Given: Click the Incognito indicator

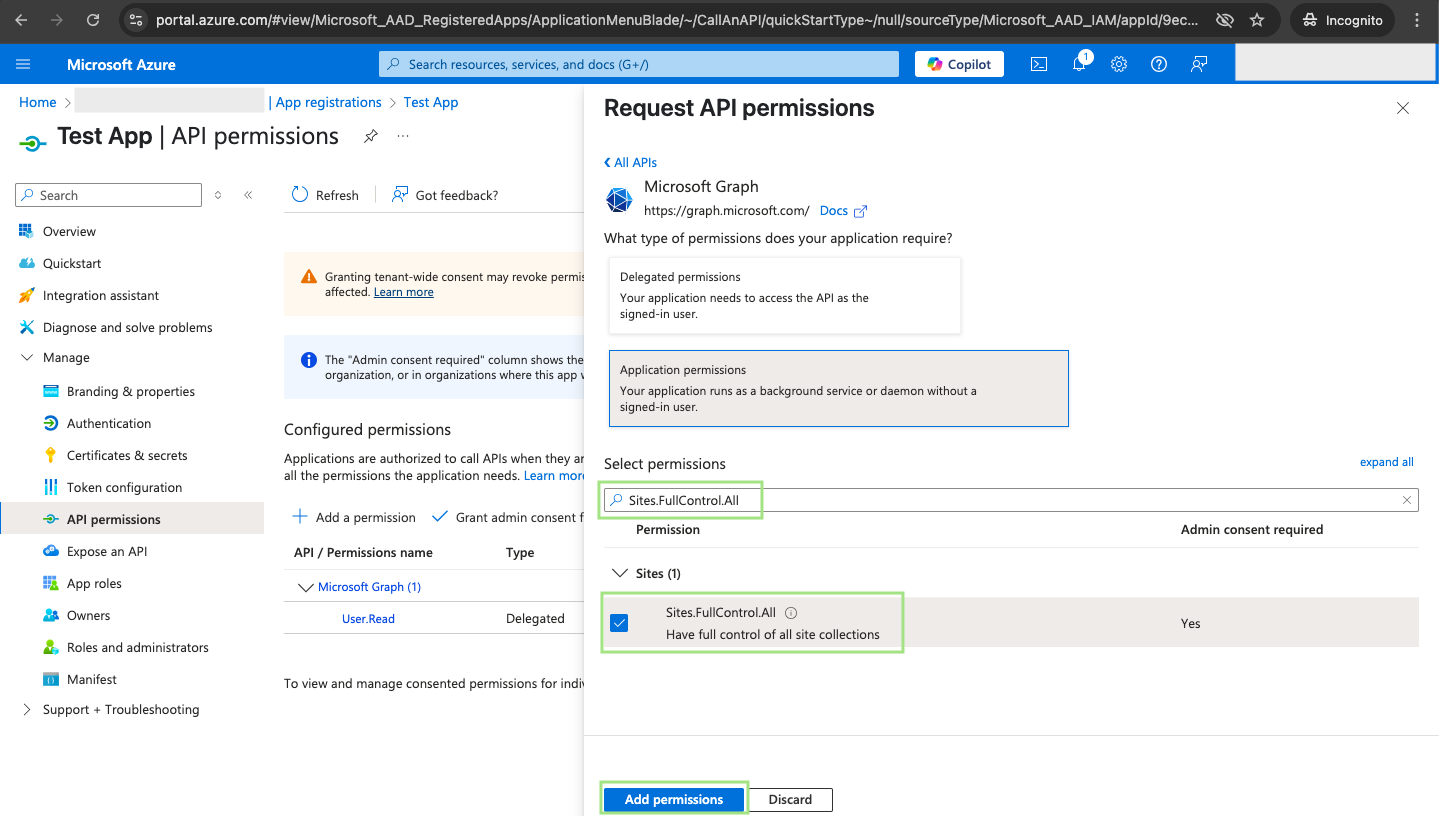Looking at the screenshot, I should click(1343, 20).
